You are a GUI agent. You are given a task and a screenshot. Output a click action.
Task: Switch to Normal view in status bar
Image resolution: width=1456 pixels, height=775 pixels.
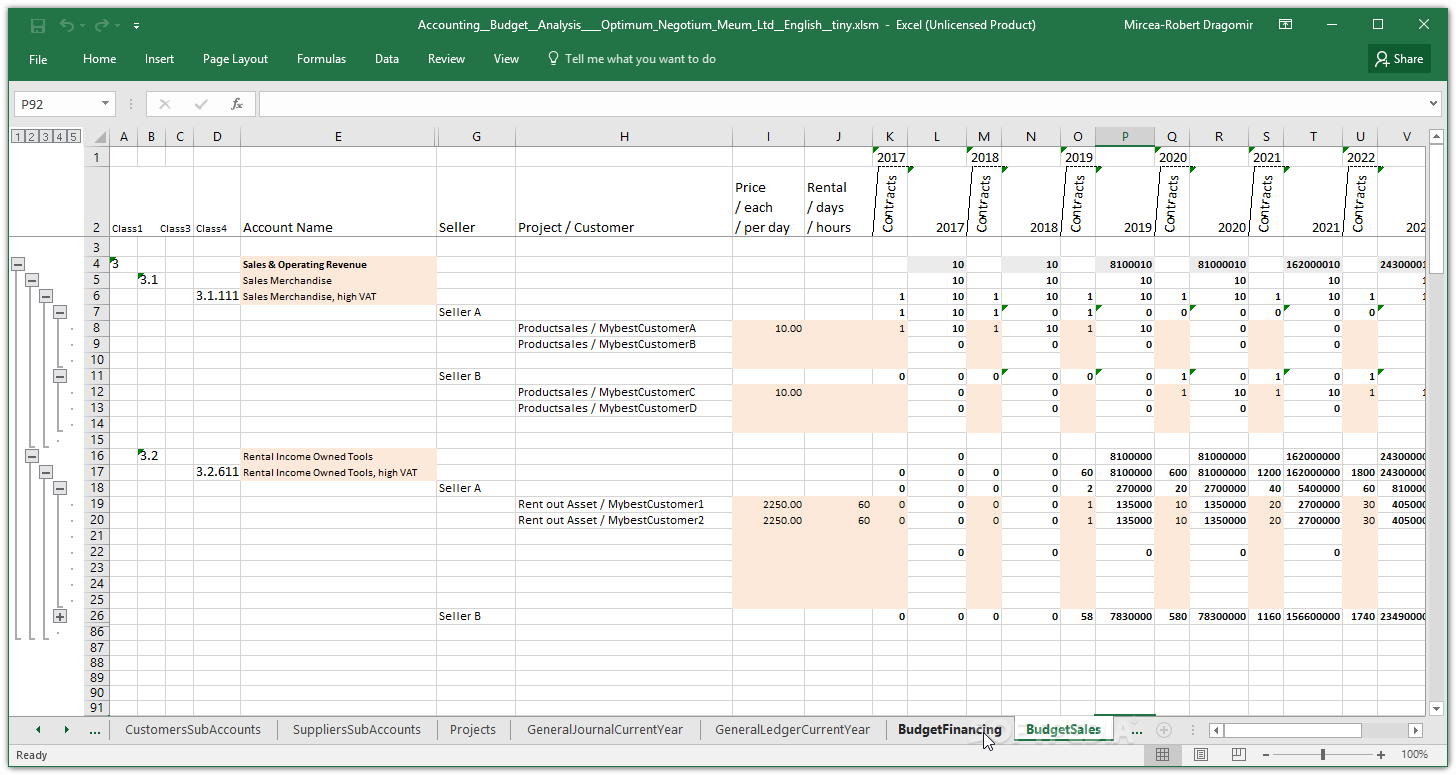1163,755
